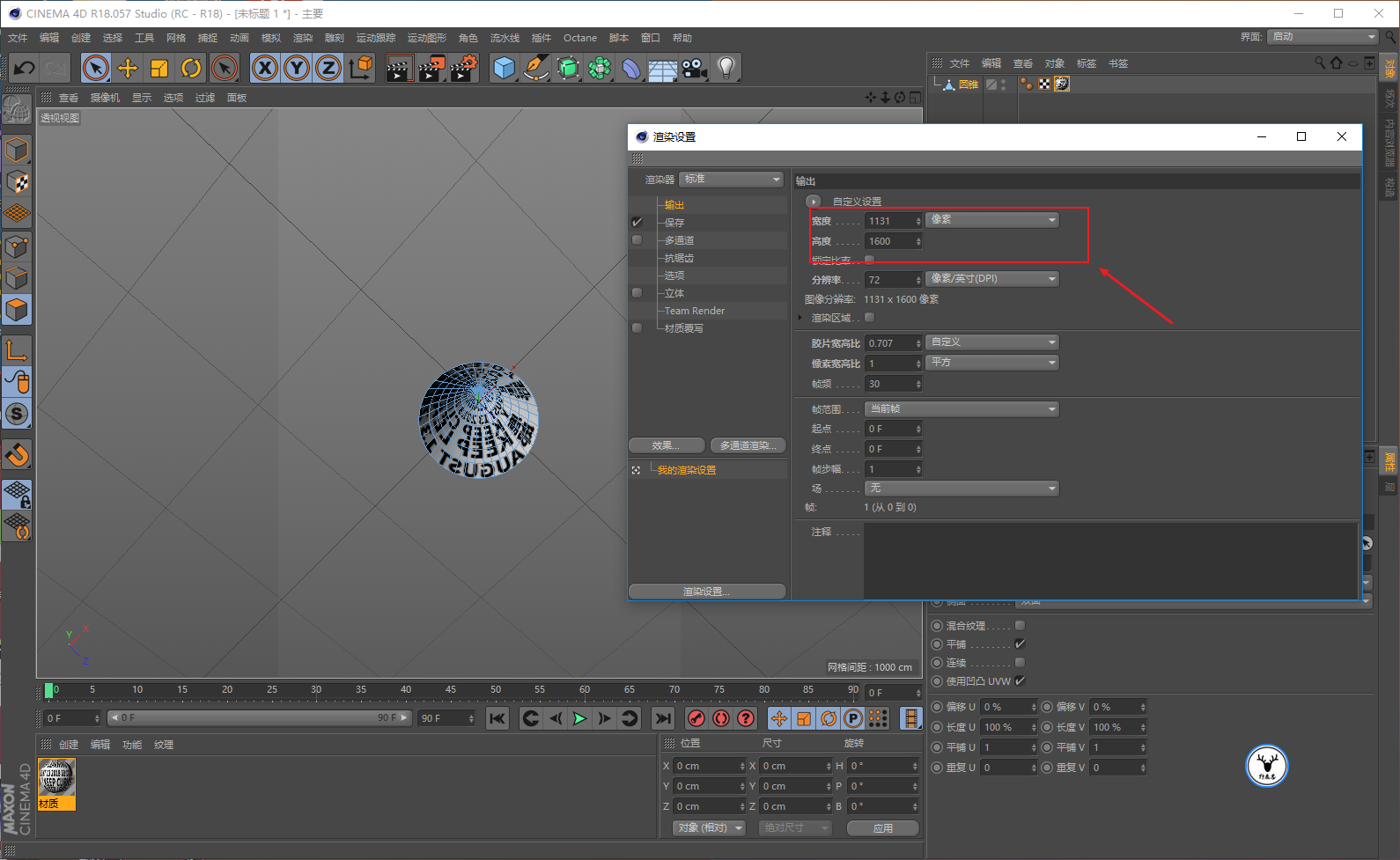
Task: Play animation forward
Action: pyautogui.click(x=579, y=718)
